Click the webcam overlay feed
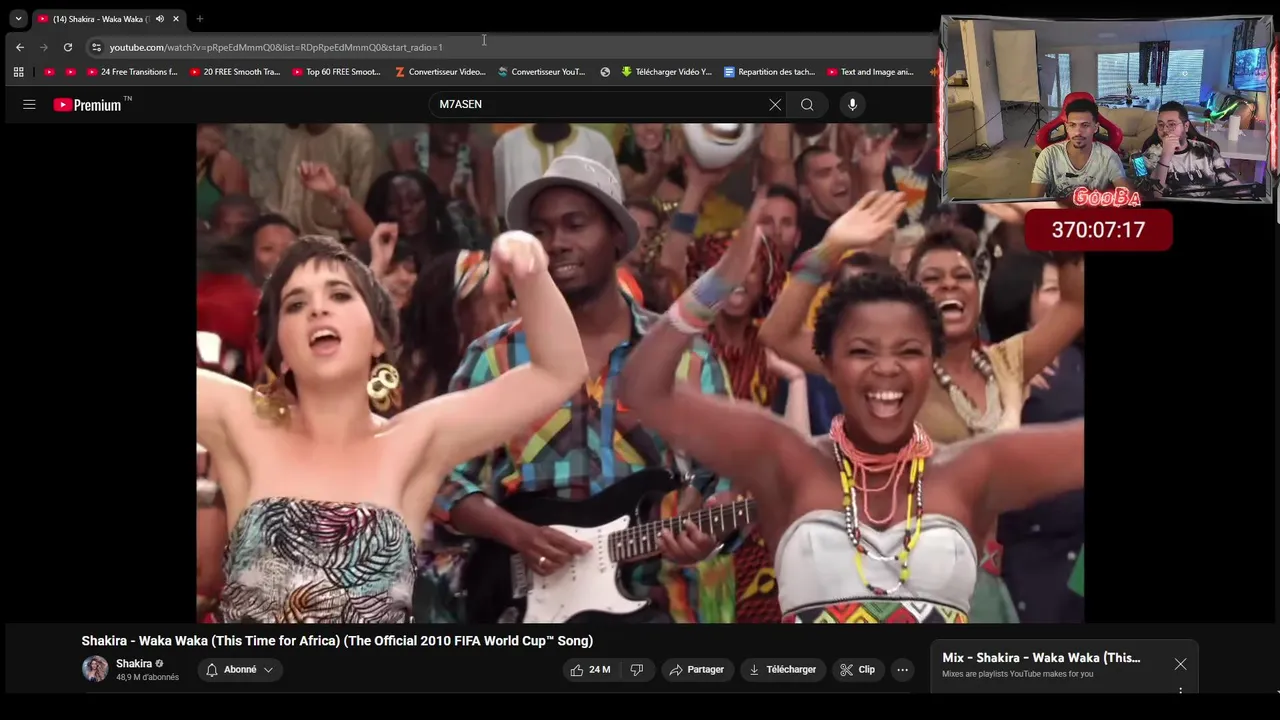Screen dimensions: 1280x720 (1106, 109)
